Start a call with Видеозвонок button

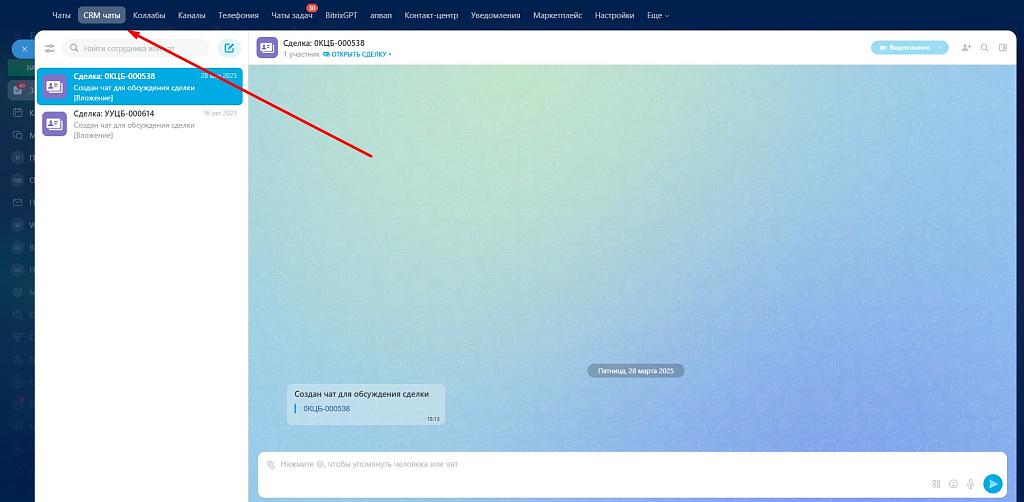[903, 47]
